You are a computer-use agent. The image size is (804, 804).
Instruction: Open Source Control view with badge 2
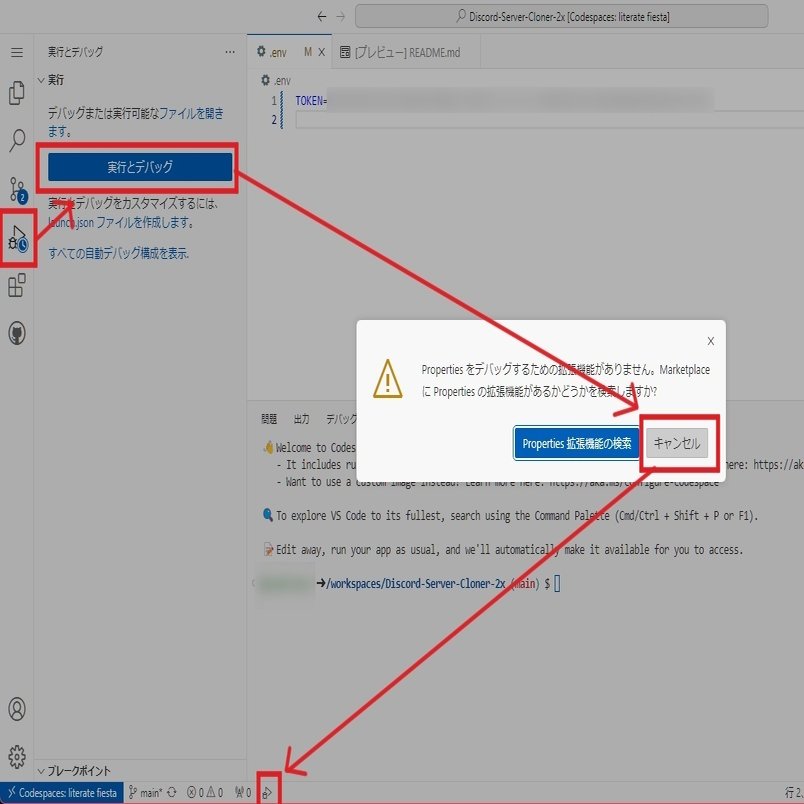18,190
